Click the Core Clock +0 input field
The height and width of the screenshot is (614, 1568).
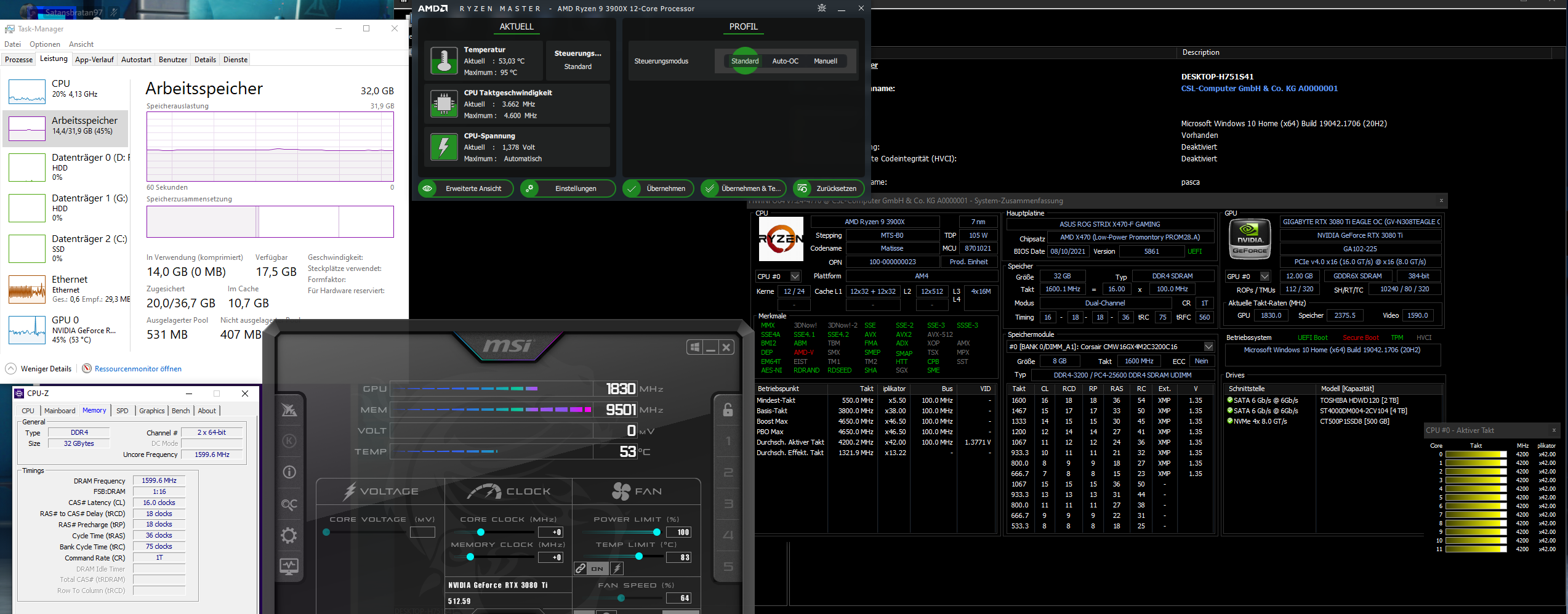pos(550,532)
